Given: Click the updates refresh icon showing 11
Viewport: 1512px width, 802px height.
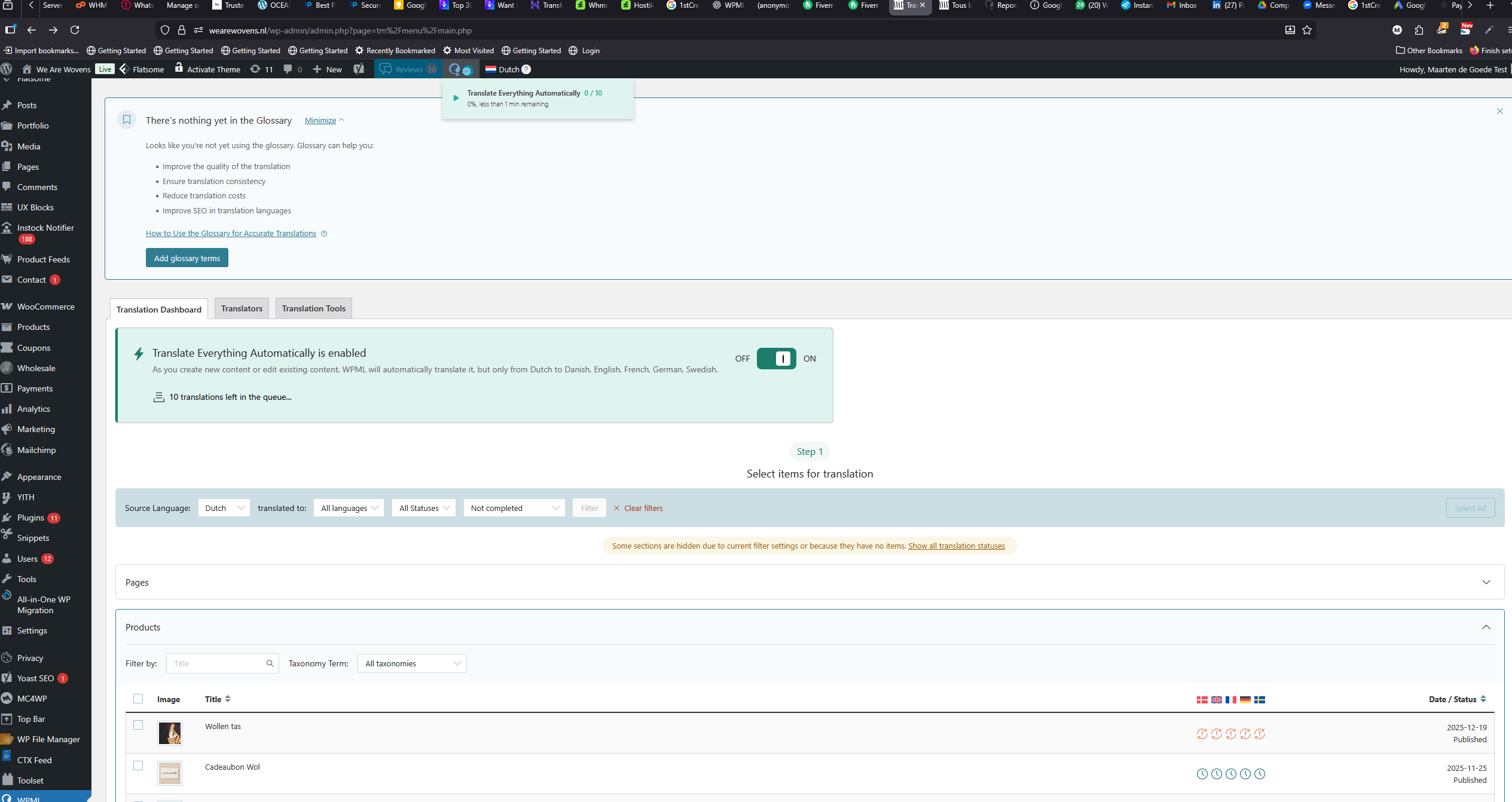Looking at the screenshot, I should (x=256, y=69).
